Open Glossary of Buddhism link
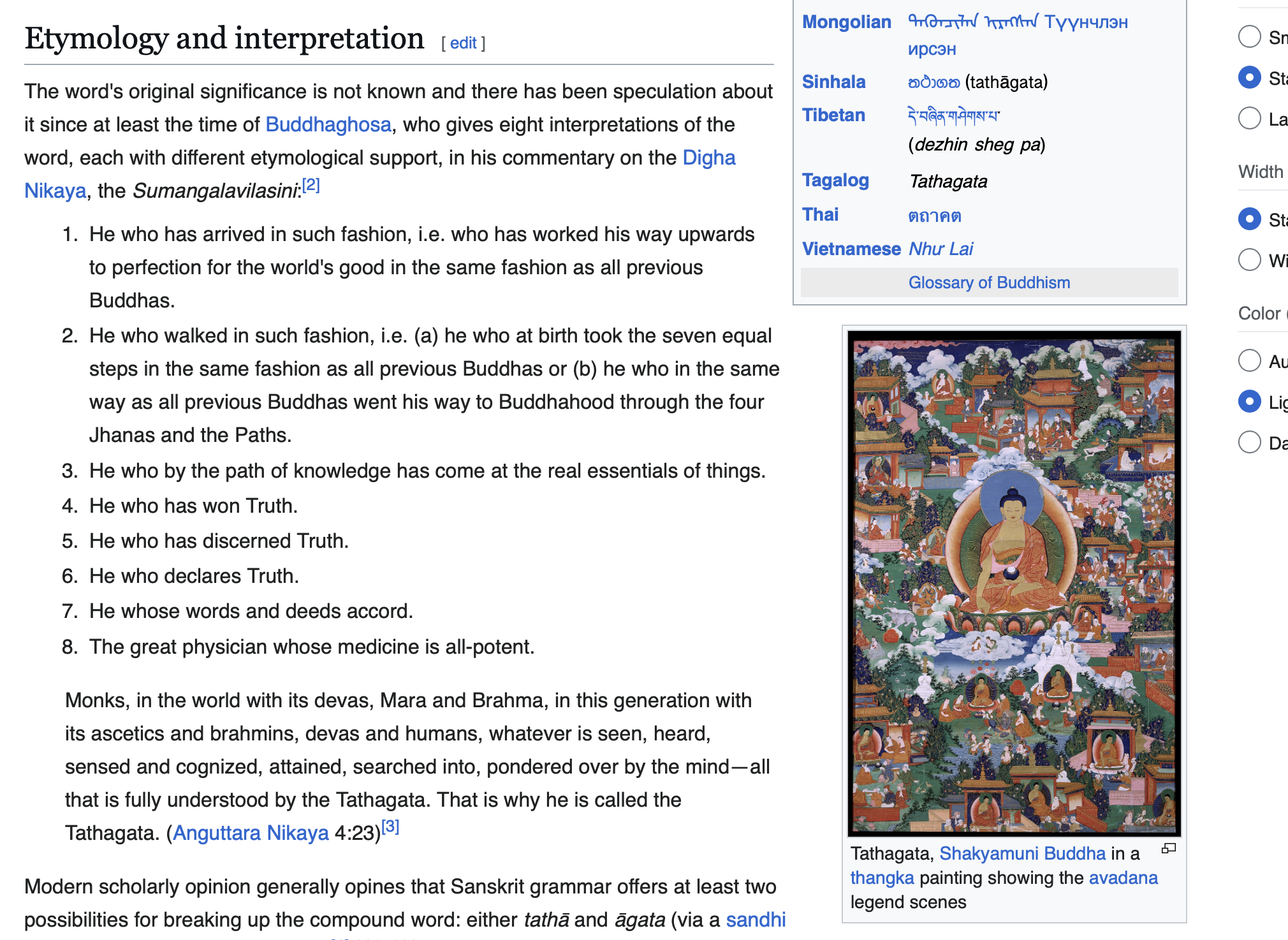 tap(989, 283)
